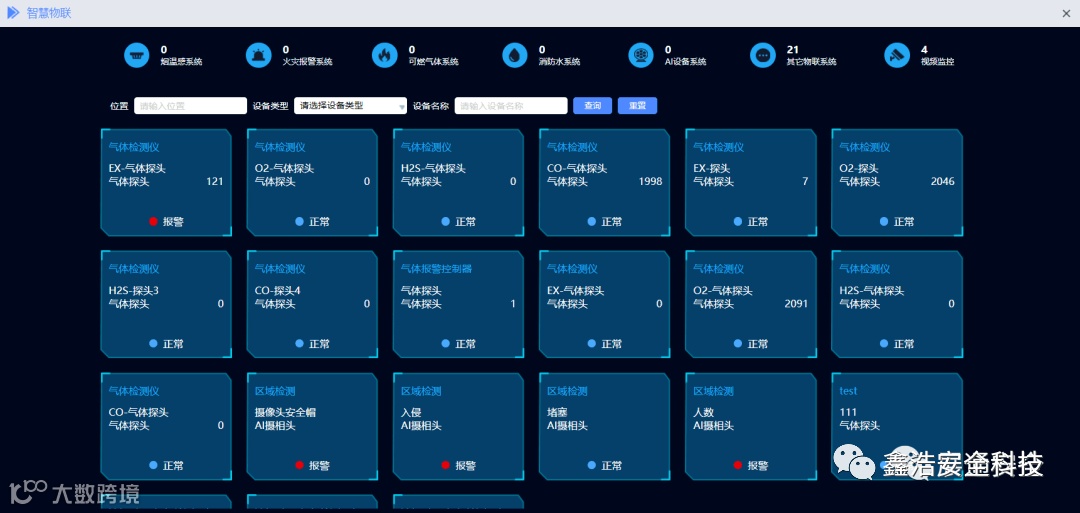Select the 火灾报警系统 alarm siren icon

258,55
